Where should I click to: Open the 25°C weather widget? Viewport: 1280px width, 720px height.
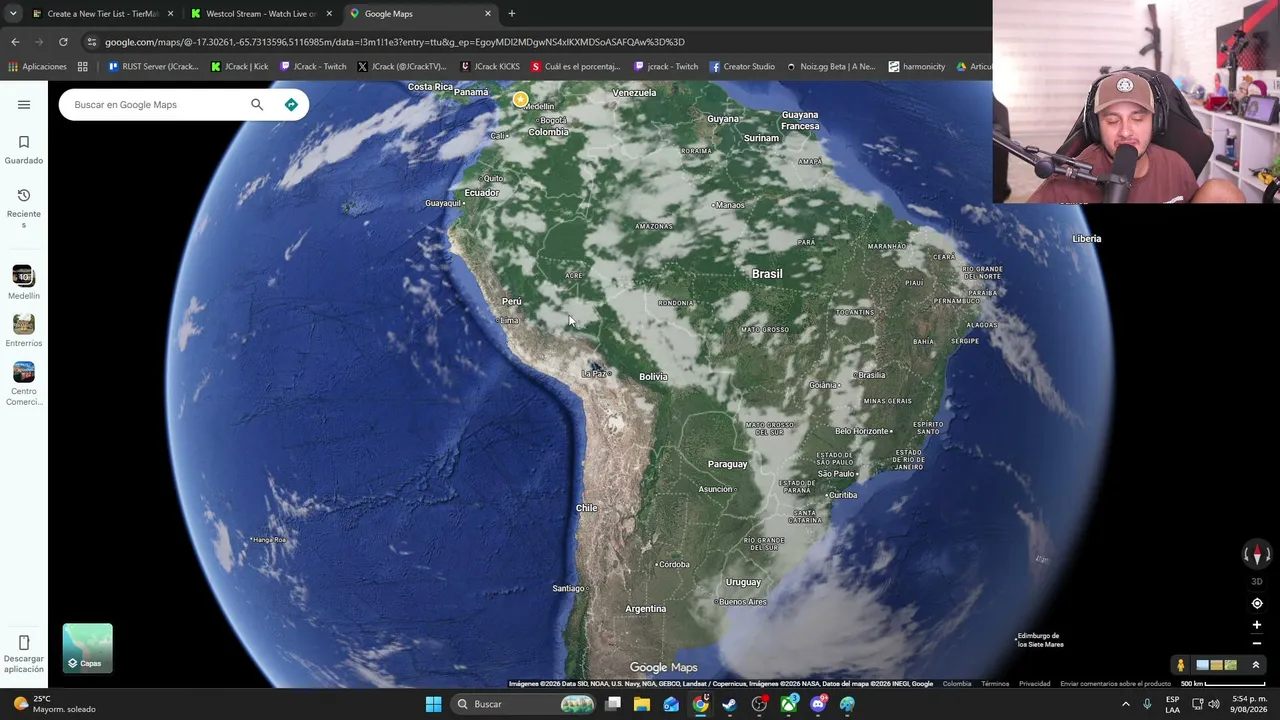[x=56, y=704]
